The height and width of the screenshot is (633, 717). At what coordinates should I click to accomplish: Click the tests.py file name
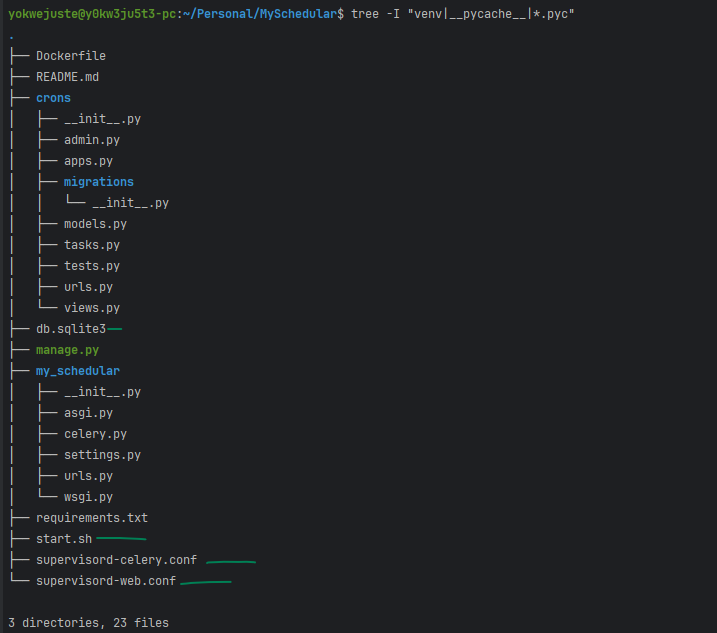(x=92, y=266)
